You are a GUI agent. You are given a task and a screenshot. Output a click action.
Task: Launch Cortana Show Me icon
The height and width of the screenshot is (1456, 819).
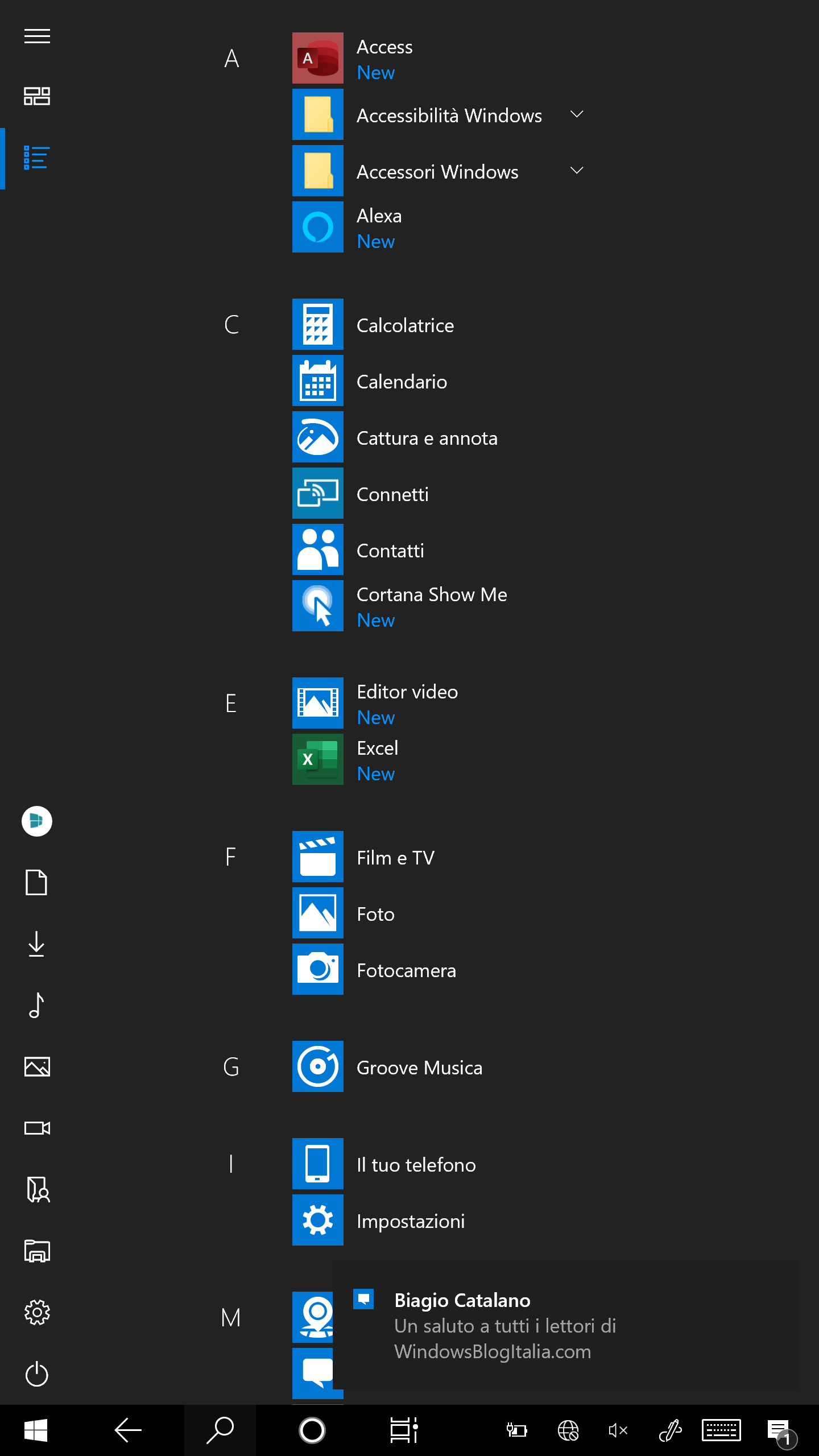point(317,606)
